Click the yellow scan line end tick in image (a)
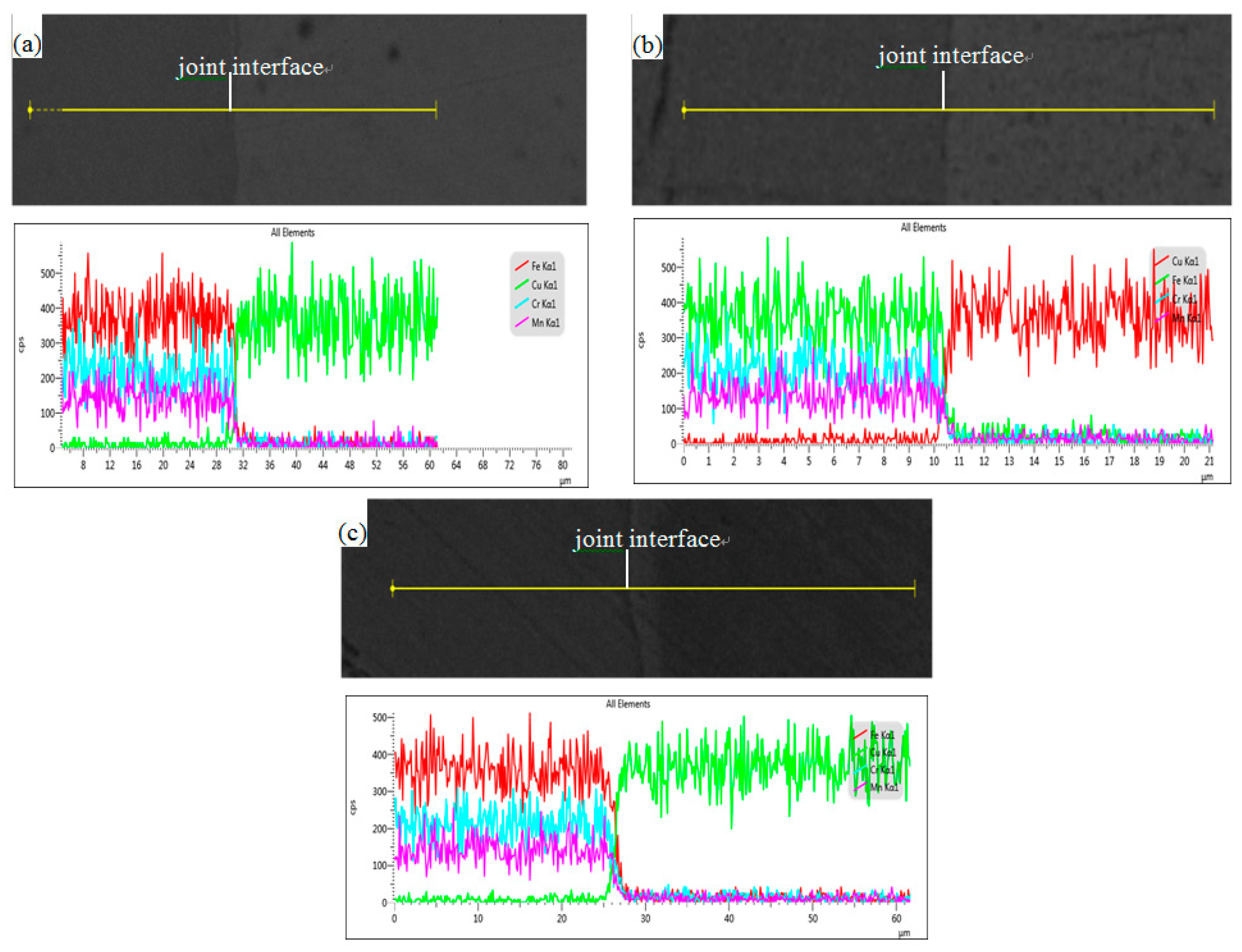The image size is (1242, 952). point(436,110)
